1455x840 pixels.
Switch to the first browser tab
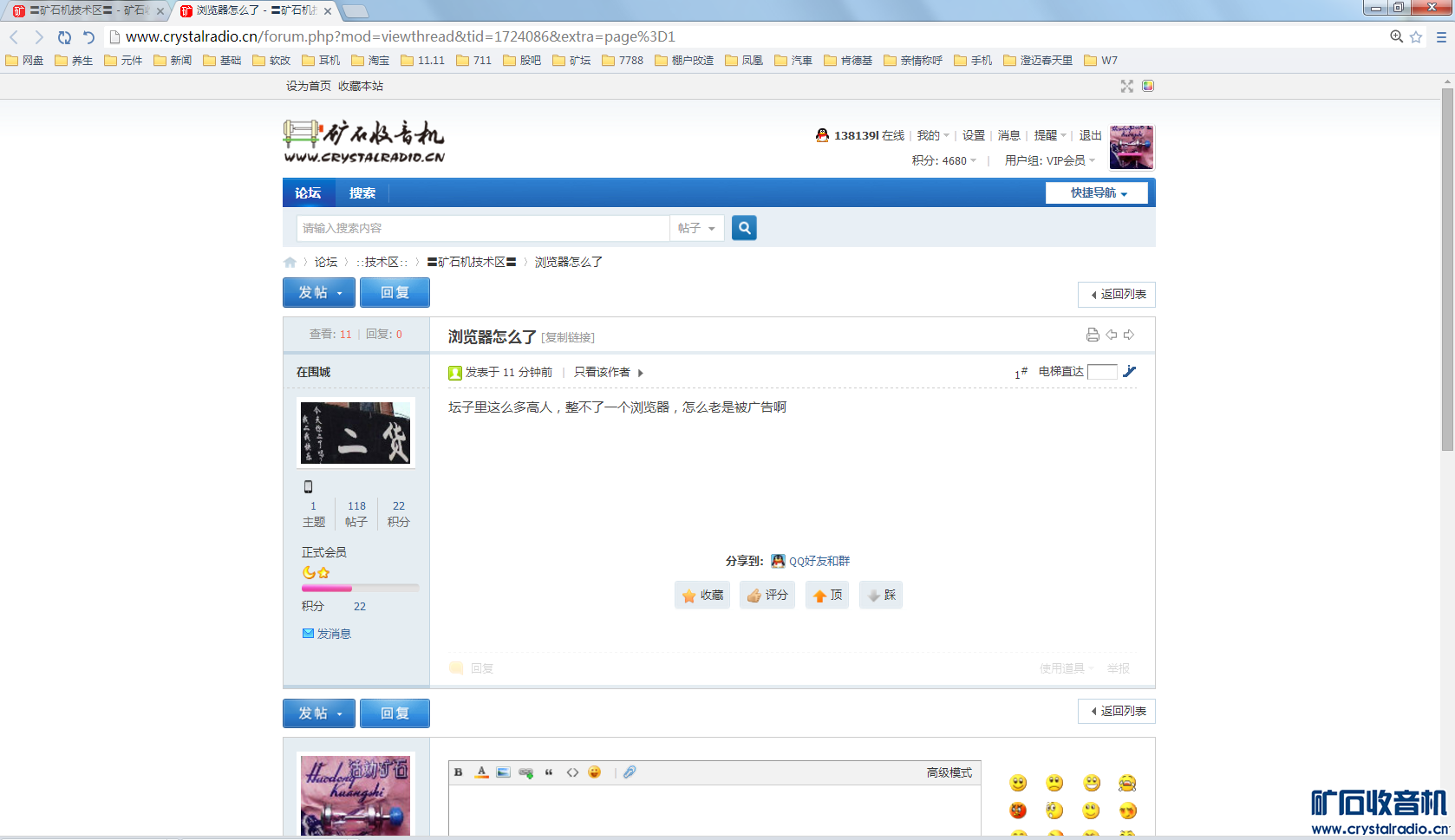click(87, 10)
